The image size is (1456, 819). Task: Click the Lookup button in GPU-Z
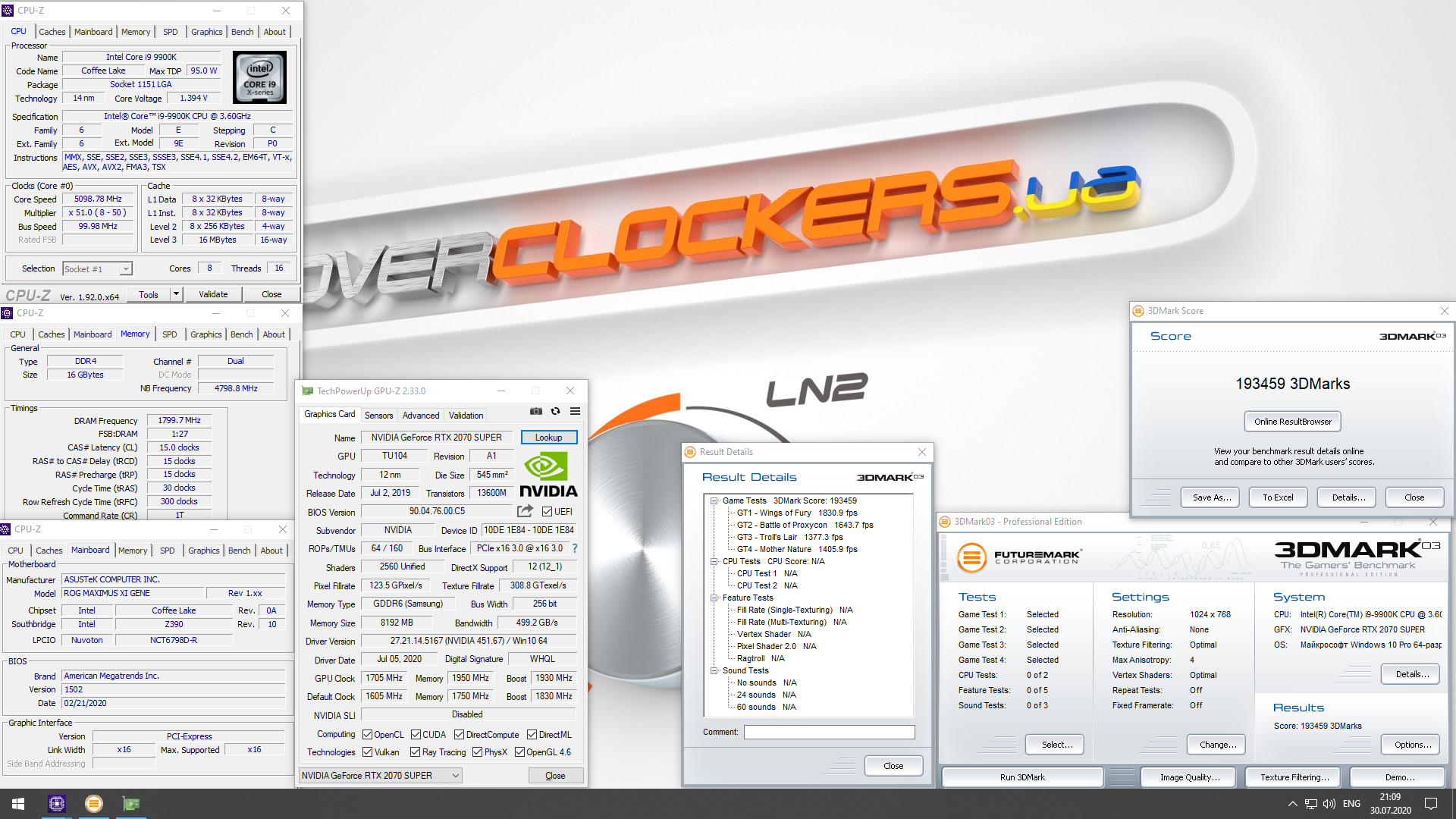coord(549,438)
